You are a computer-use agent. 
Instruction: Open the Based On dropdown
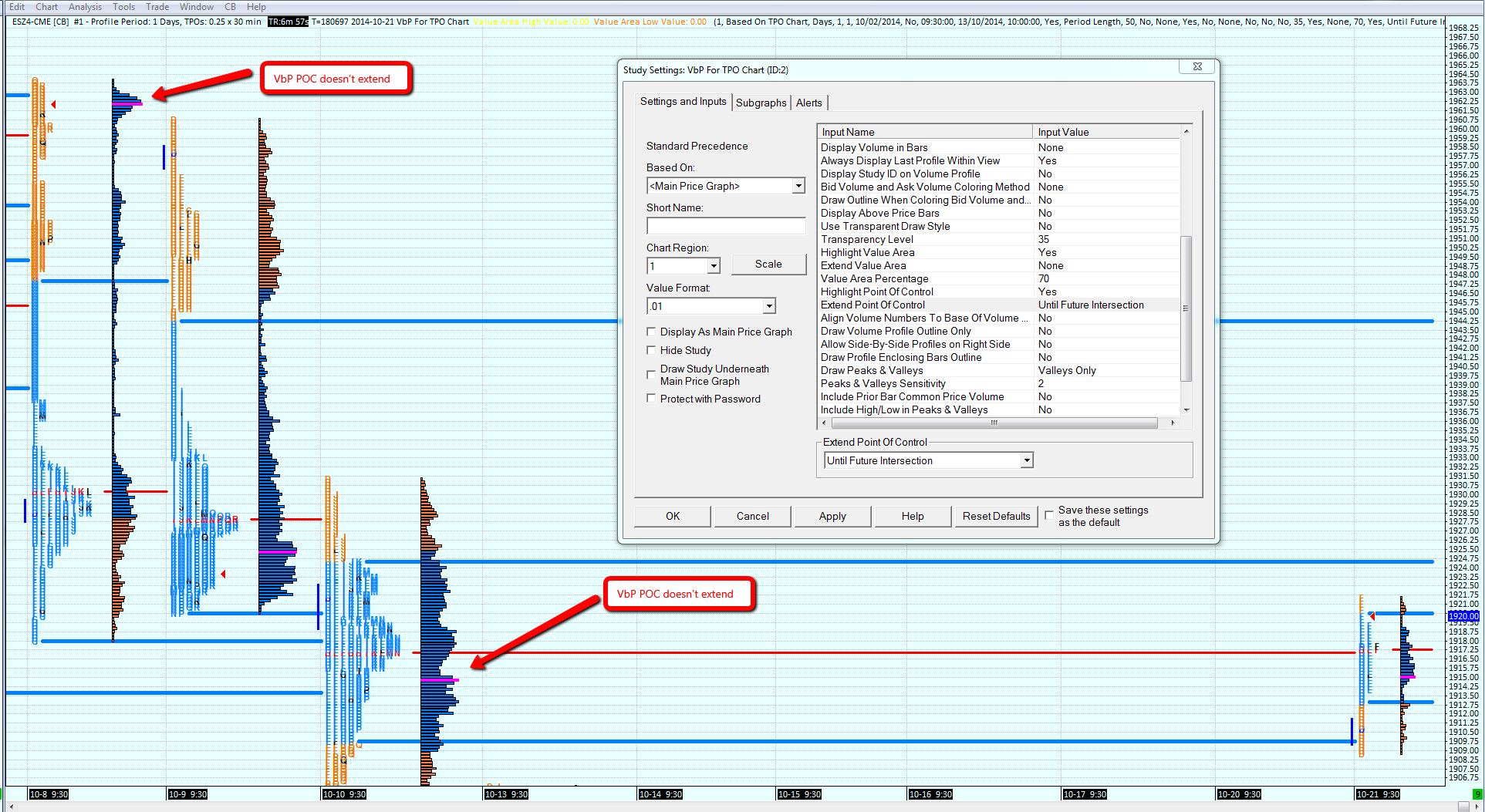click(x=798, y=186)
